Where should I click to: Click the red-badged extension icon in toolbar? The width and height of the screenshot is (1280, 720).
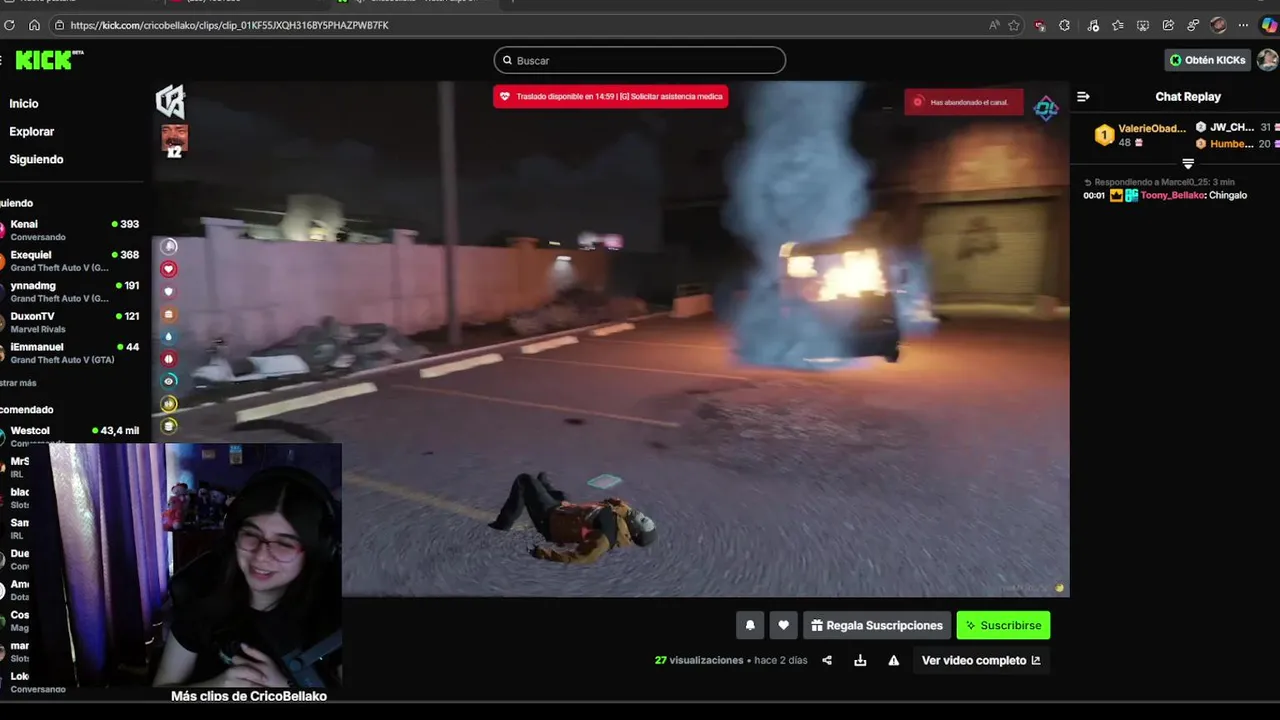tap(1041, 25)
